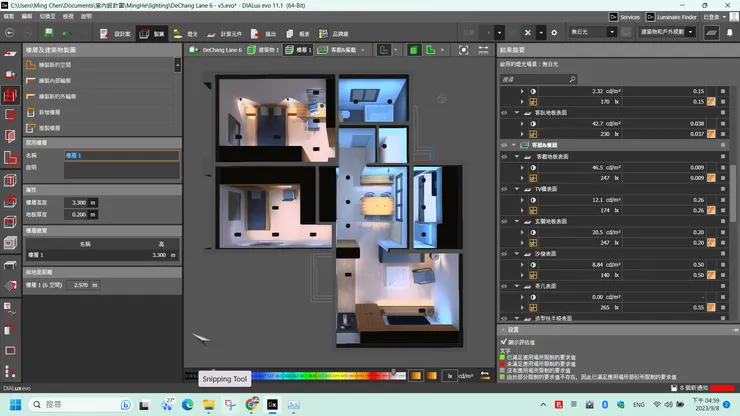
Task: Click the Windows taskbar search box
Action: pos(60,404)
